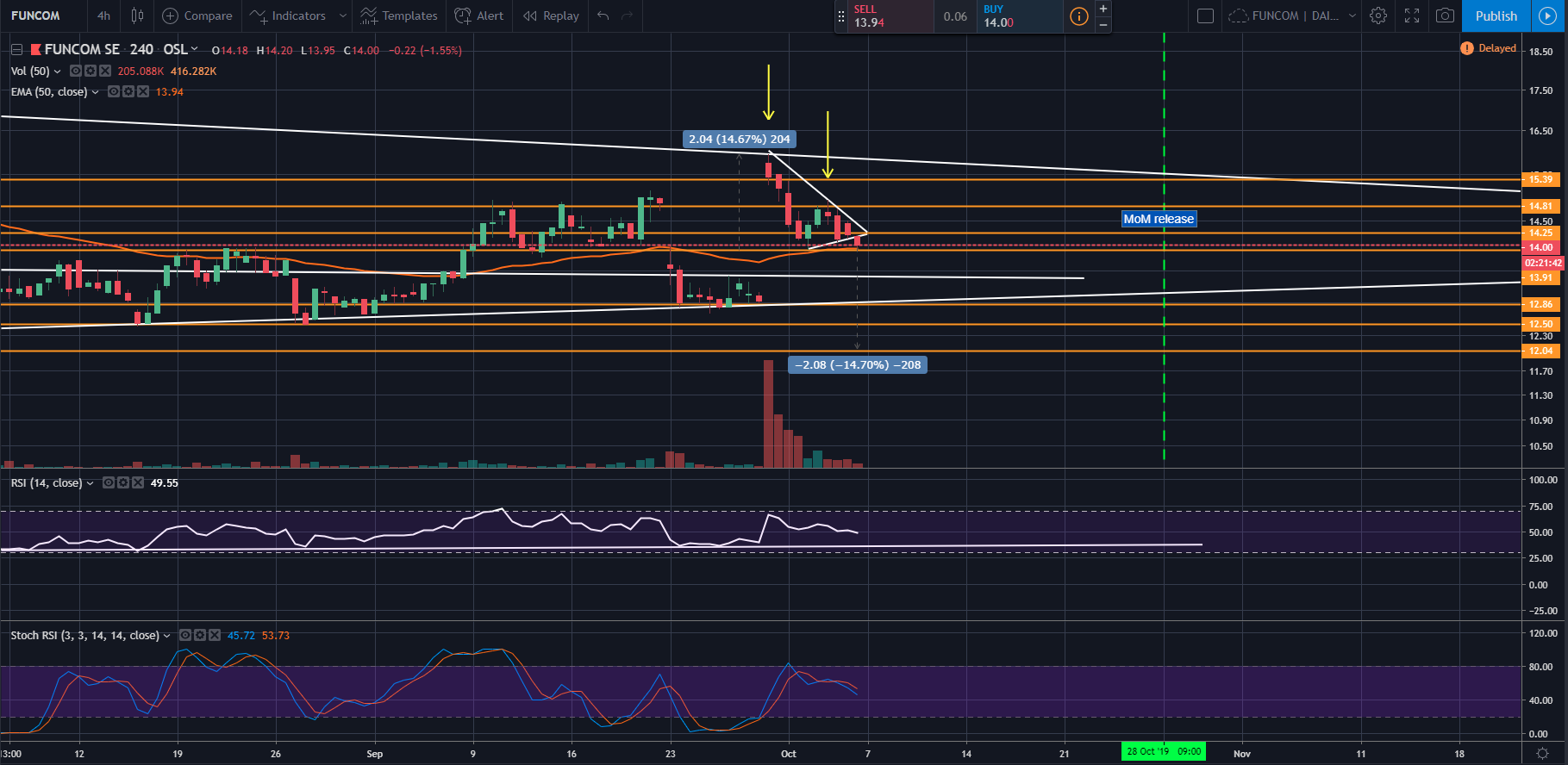Viewport: 1568px width, 765px height.
Task: Click the Indicators dropdown arrow
Action: pos(342,16)
